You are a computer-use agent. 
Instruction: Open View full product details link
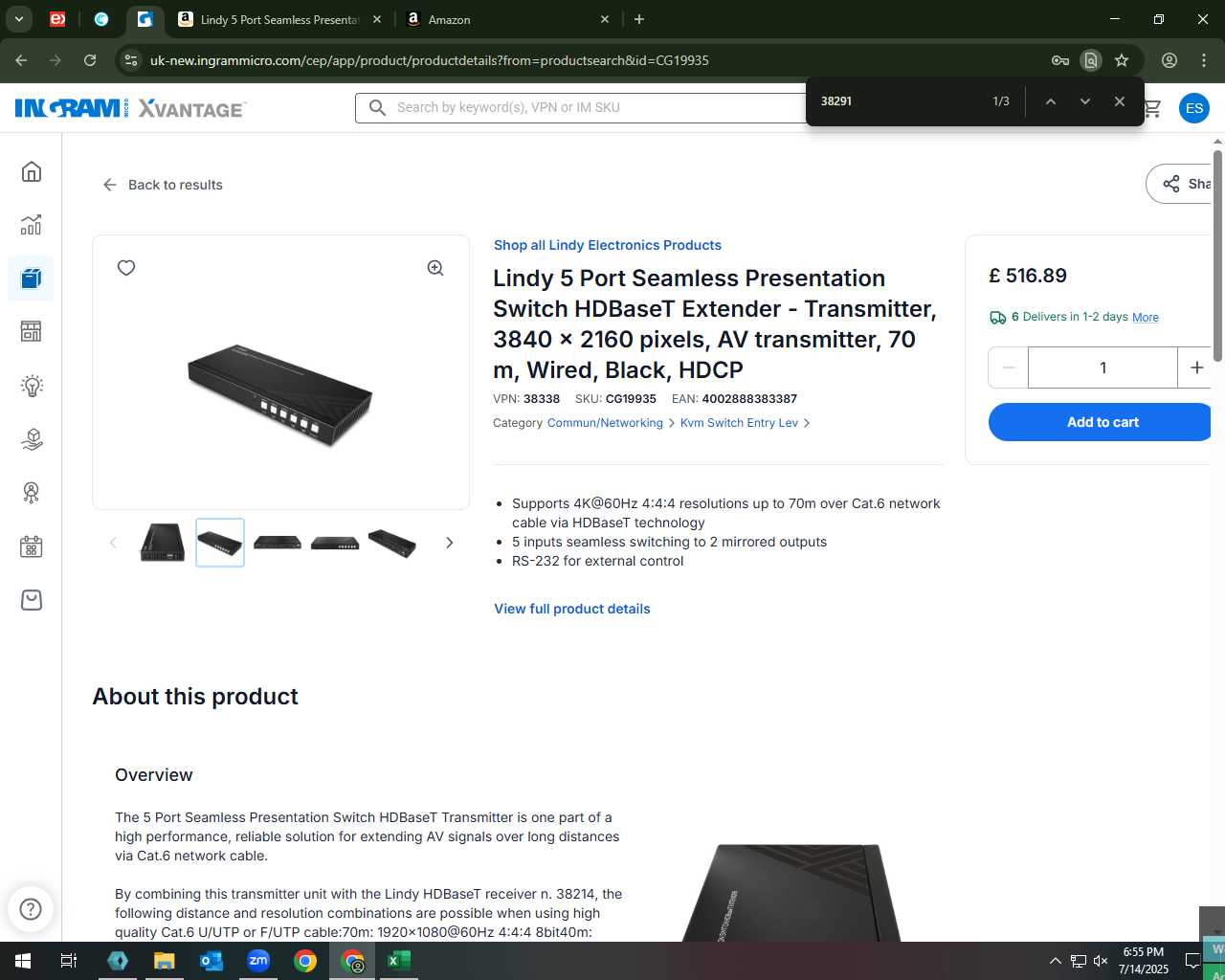point(572,609)
